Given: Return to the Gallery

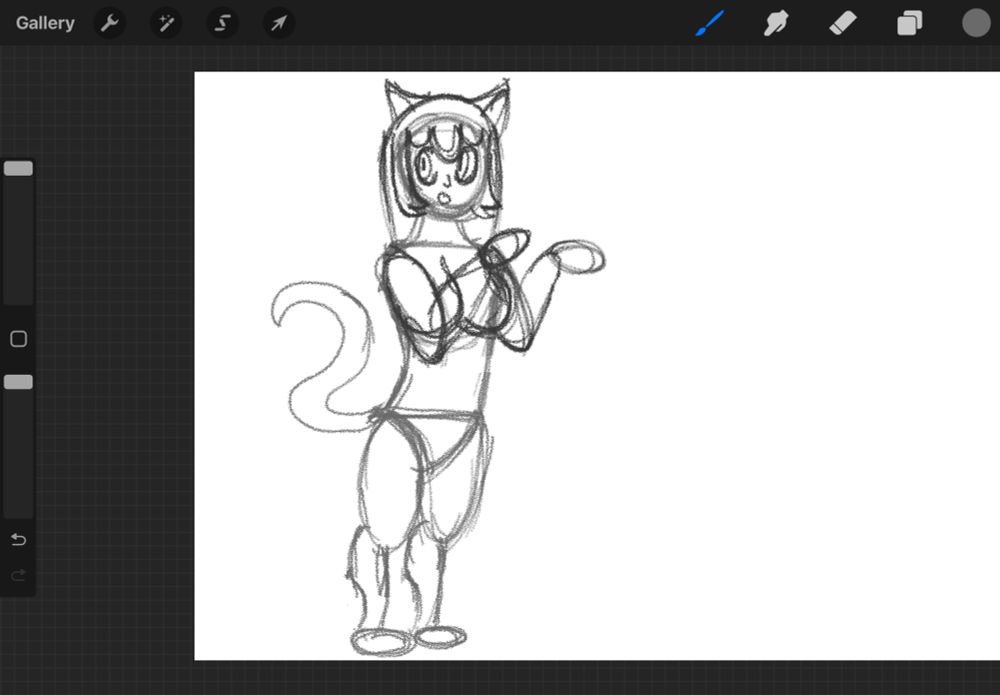Looking at the screenshot, I should point(45,23).
